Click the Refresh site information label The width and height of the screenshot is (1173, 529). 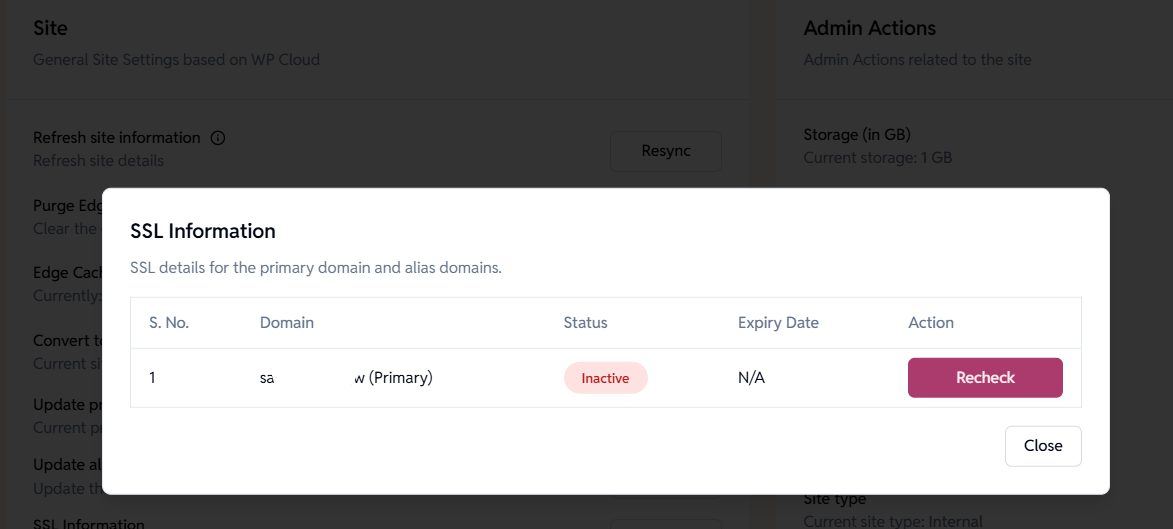(117, 138)
